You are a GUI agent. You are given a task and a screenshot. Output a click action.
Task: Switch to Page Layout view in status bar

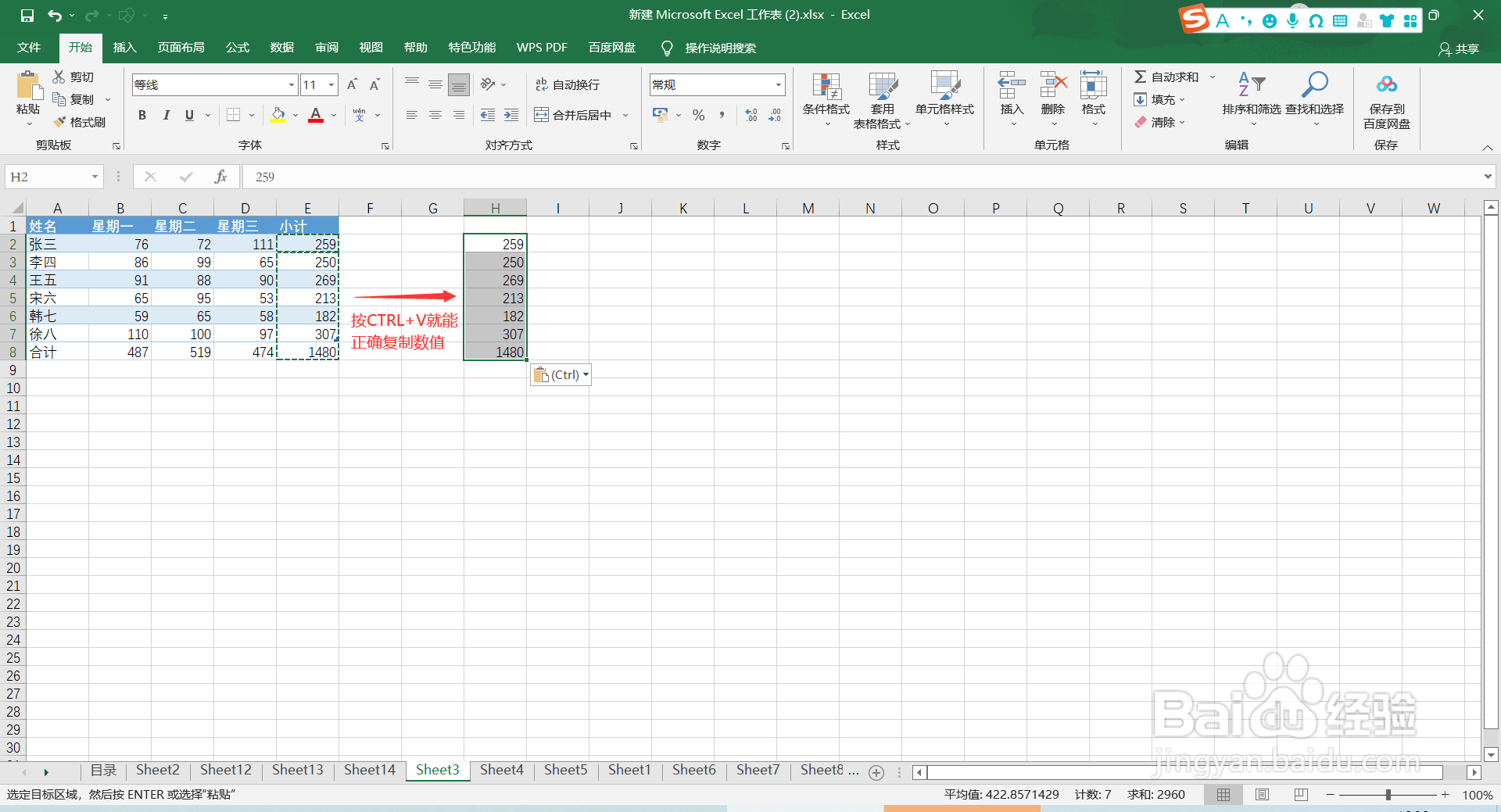tap(1262, 794)
